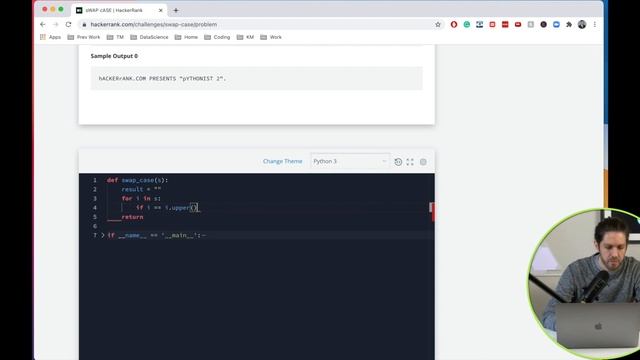This screenshot has height=360, width=640.
Task: View site info via the lock icon
Action: 84,24
